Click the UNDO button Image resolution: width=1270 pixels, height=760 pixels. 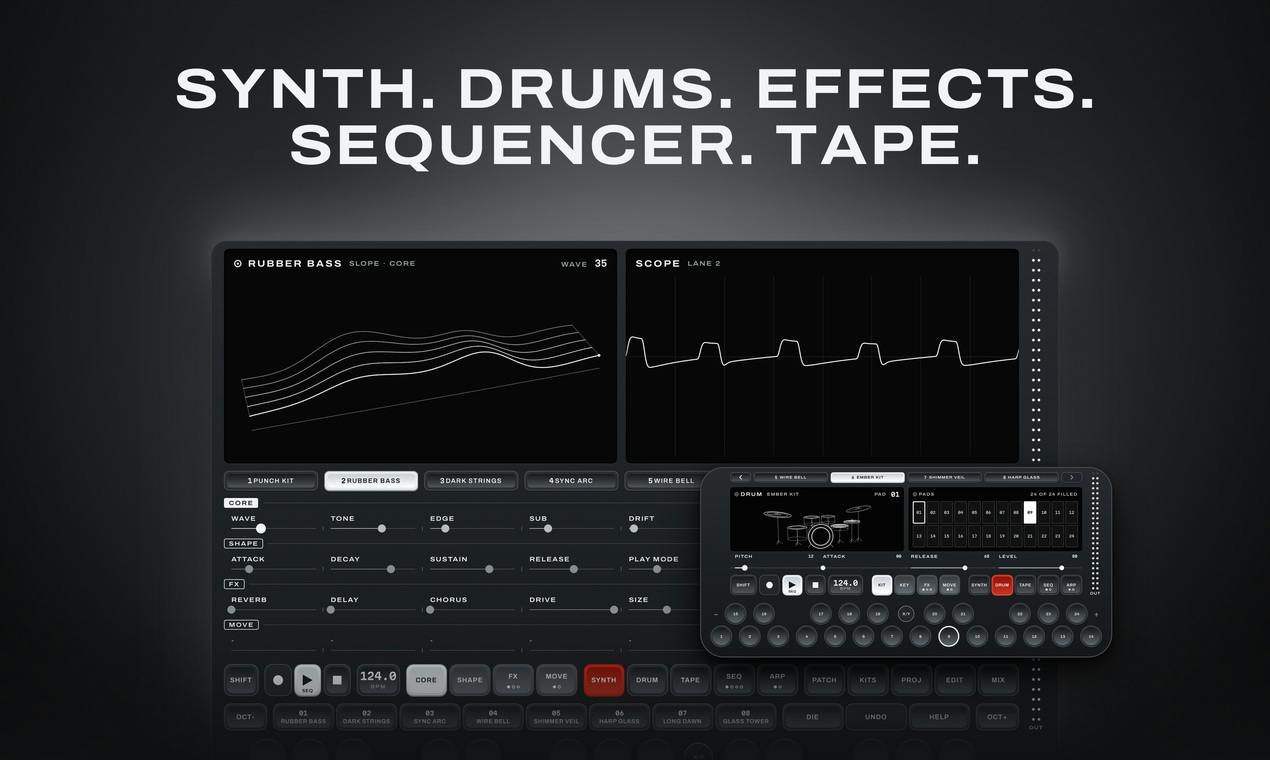[876, 717]
